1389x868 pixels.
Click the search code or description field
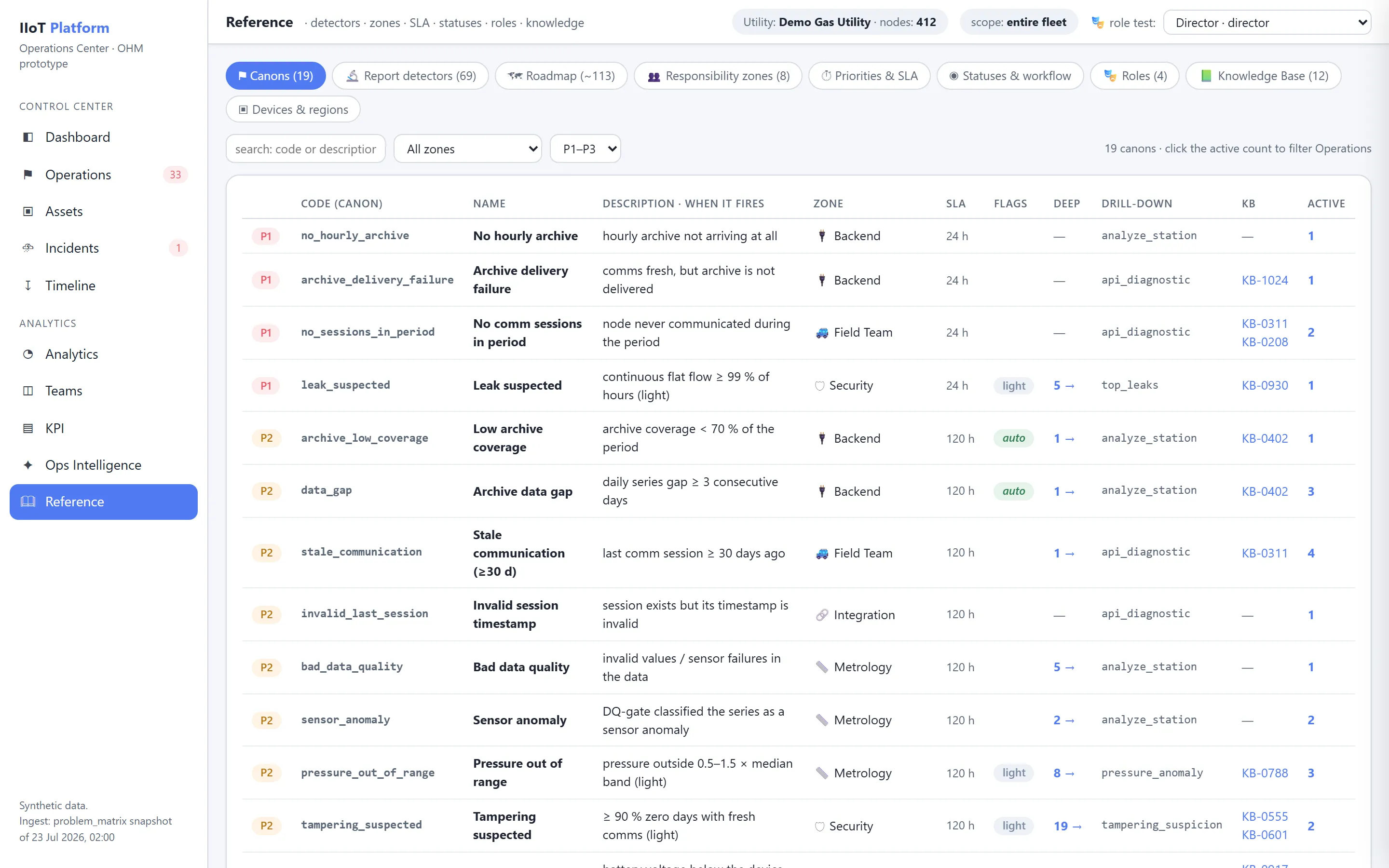[305, 149]
